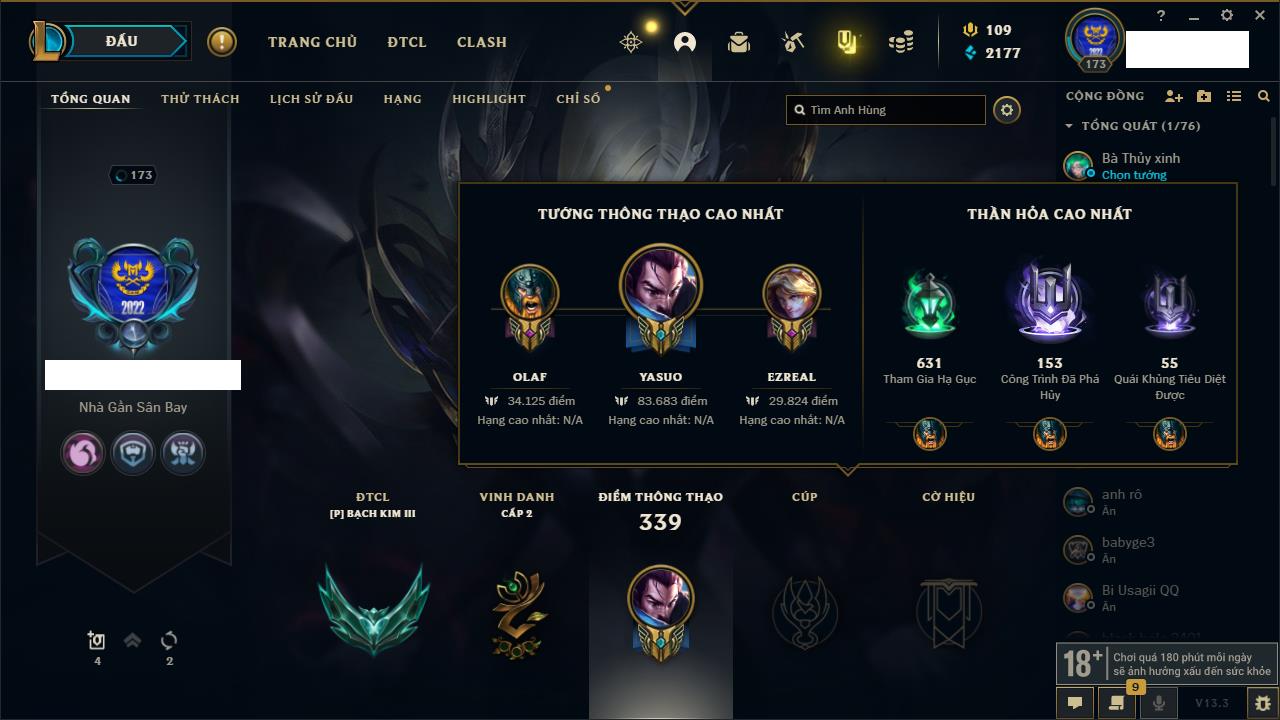Click the add folder icon in social panel
The height and width of the screenshot is (720, 1280).
click(x=1204, y=96)
